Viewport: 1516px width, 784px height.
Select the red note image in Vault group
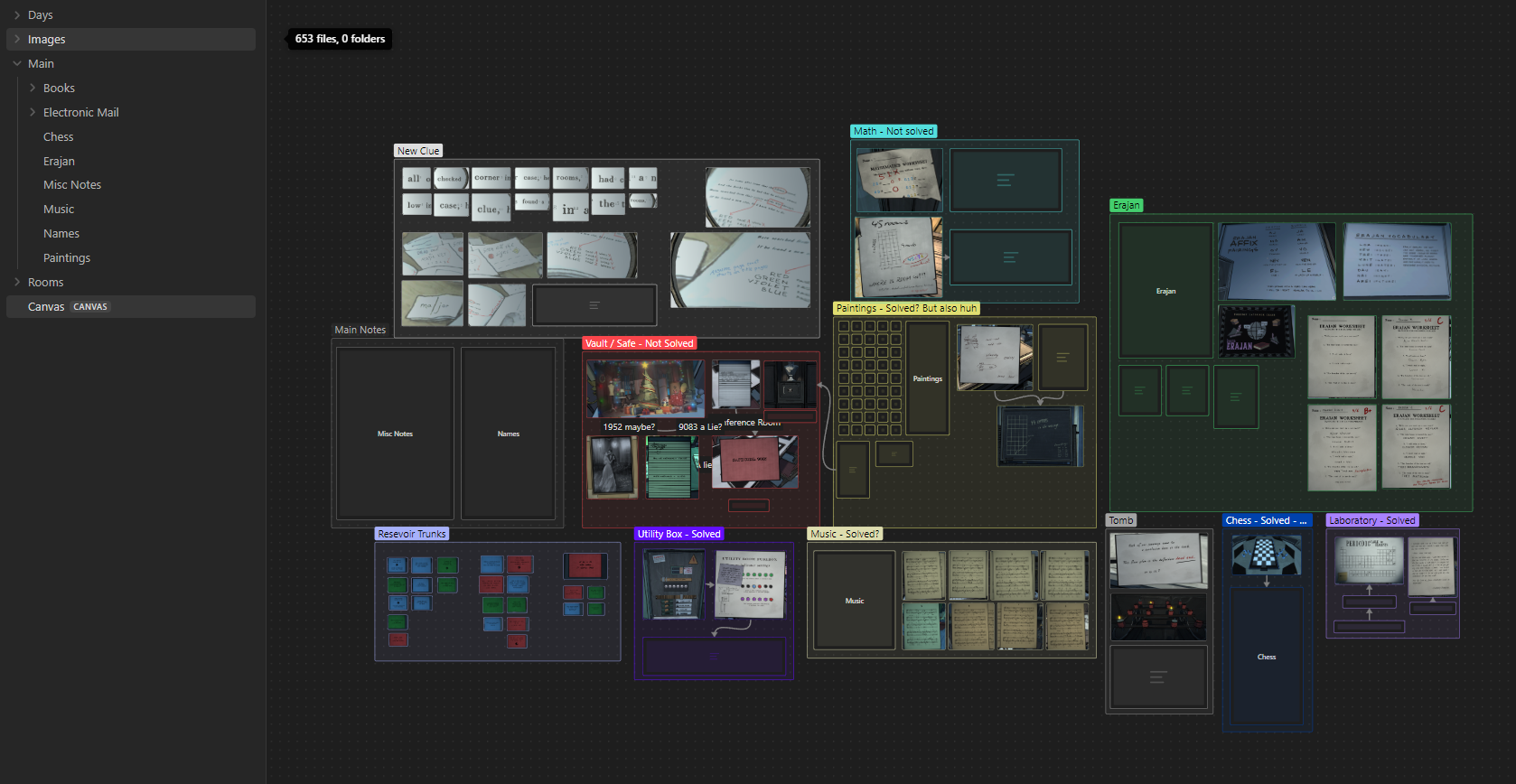pos(754,462)
